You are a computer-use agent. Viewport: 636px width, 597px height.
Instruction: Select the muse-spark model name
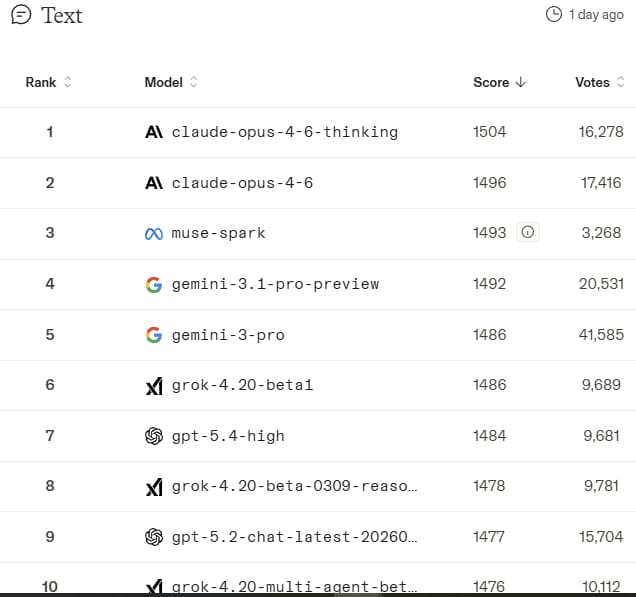pyautogui.click(x=218, y=234)
